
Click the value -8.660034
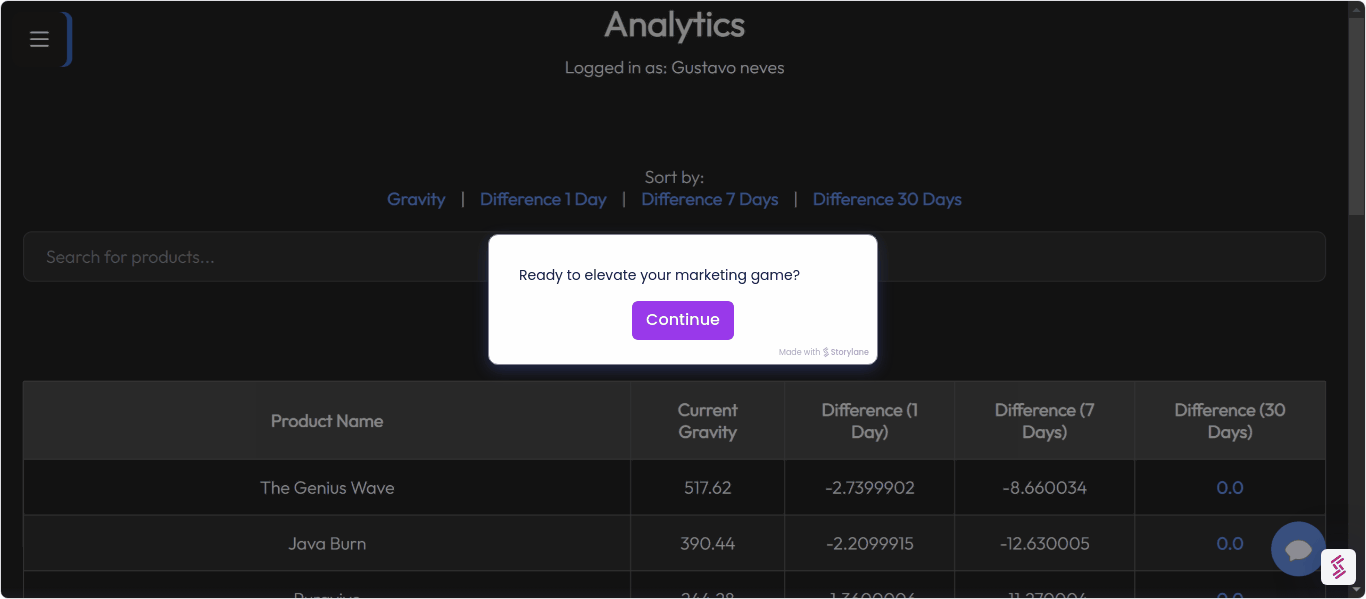coord(1045,488)
